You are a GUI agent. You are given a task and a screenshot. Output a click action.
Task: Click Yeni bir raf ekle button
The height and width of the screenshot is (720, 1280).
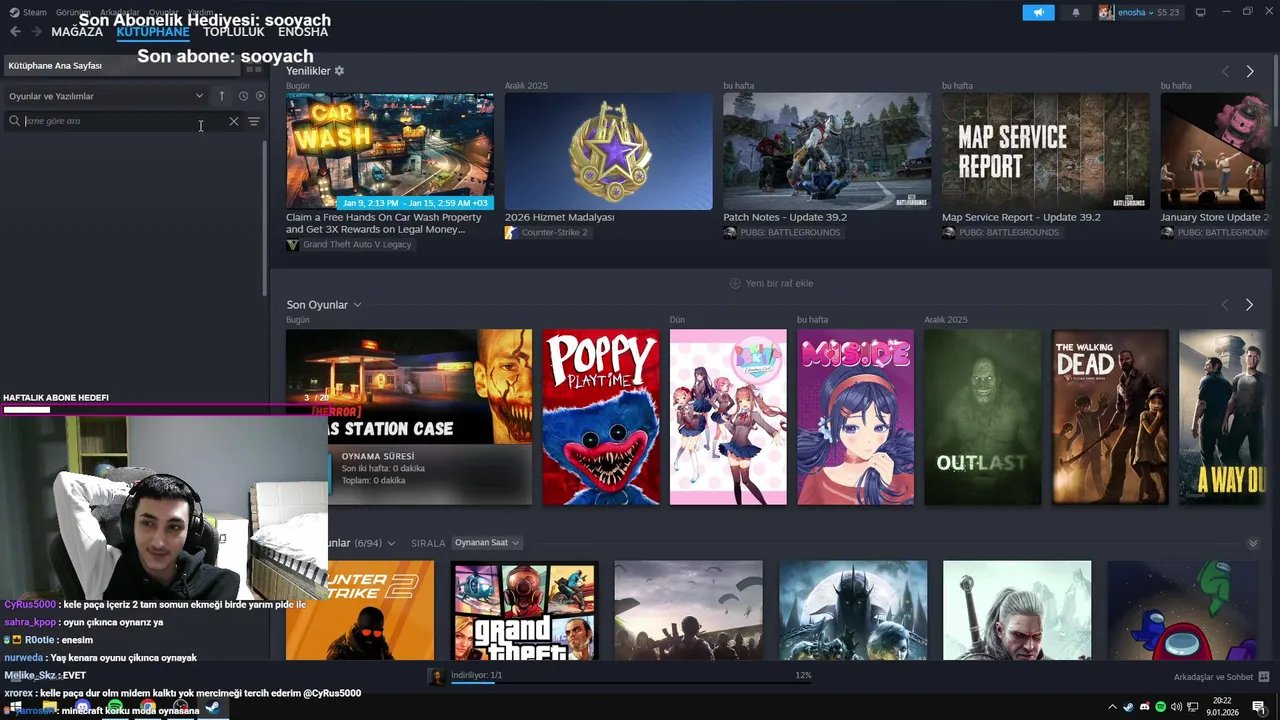coord(771,283)
